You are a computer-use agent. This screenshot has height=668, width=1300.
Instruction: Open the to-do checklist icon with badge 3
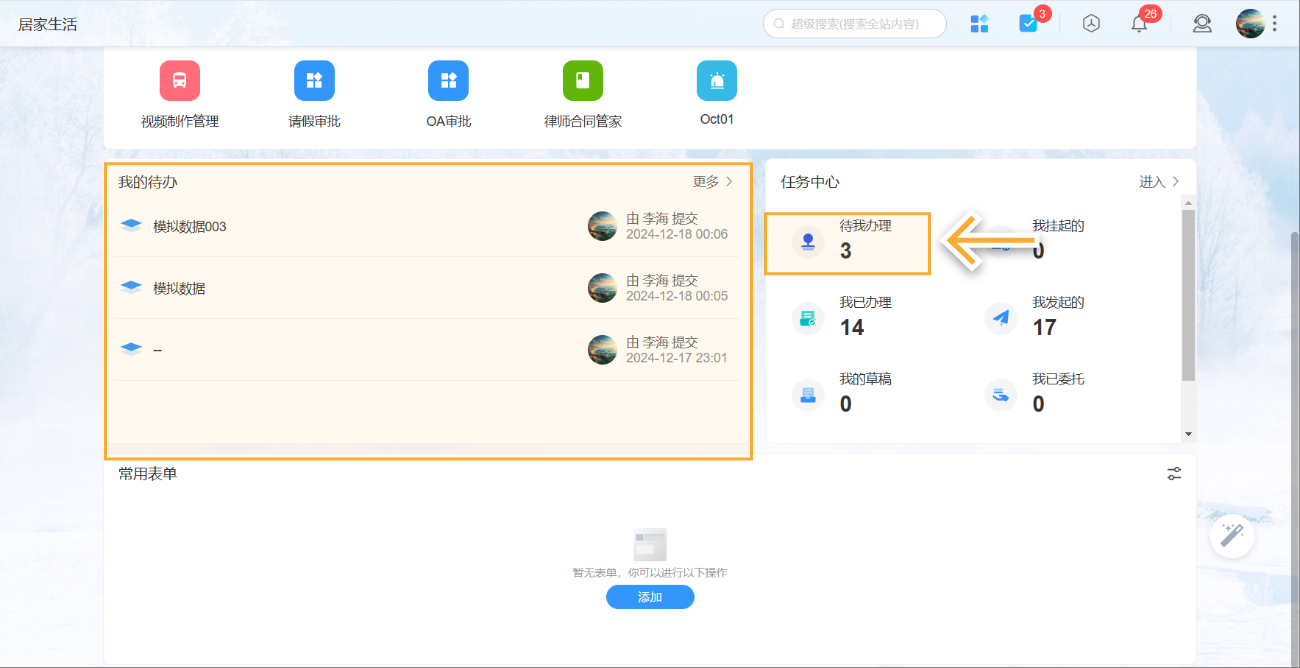click(1028, 24)
